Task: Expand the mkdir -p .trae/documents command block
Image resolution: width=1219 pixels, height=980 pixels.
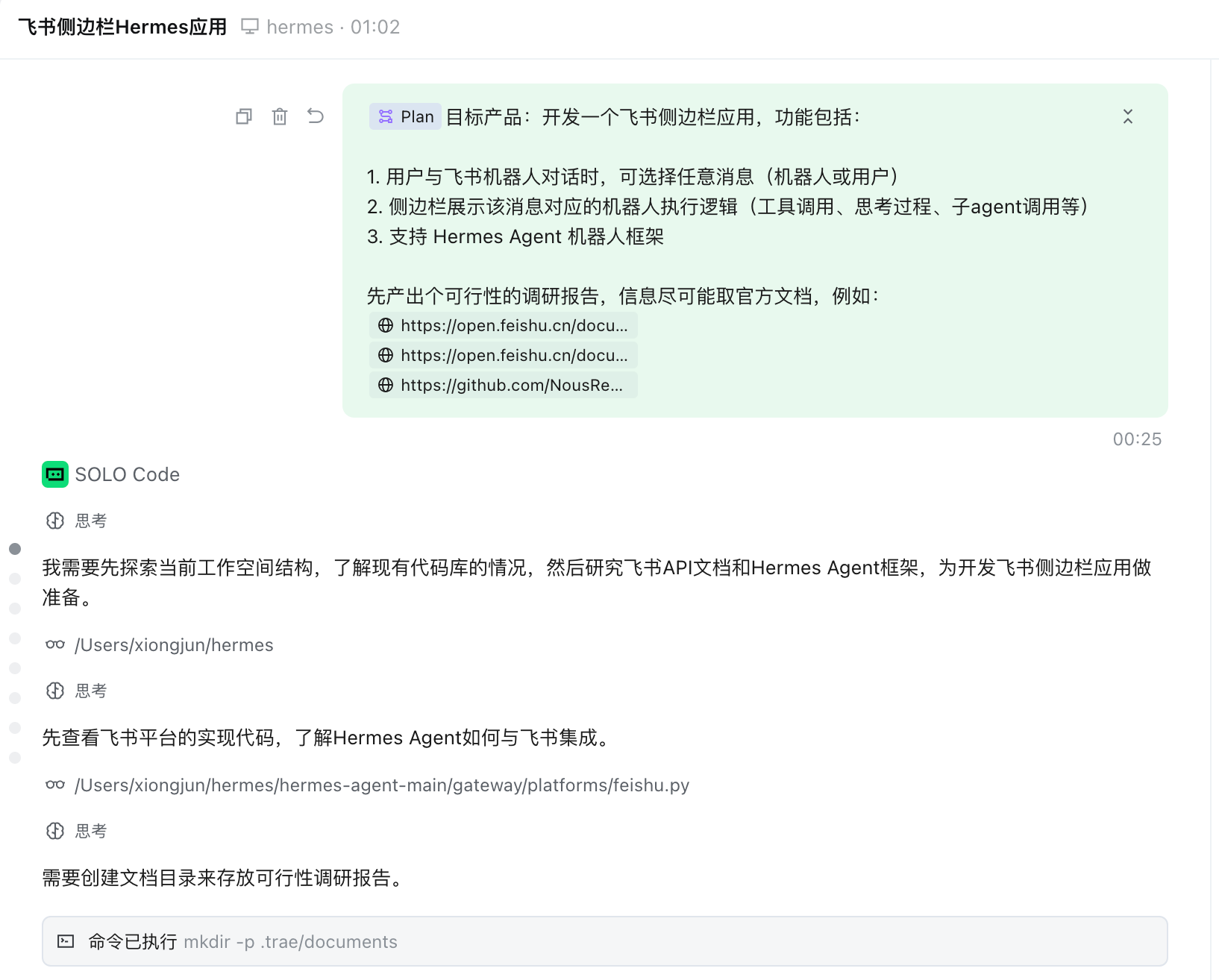Action: (604, 941)
